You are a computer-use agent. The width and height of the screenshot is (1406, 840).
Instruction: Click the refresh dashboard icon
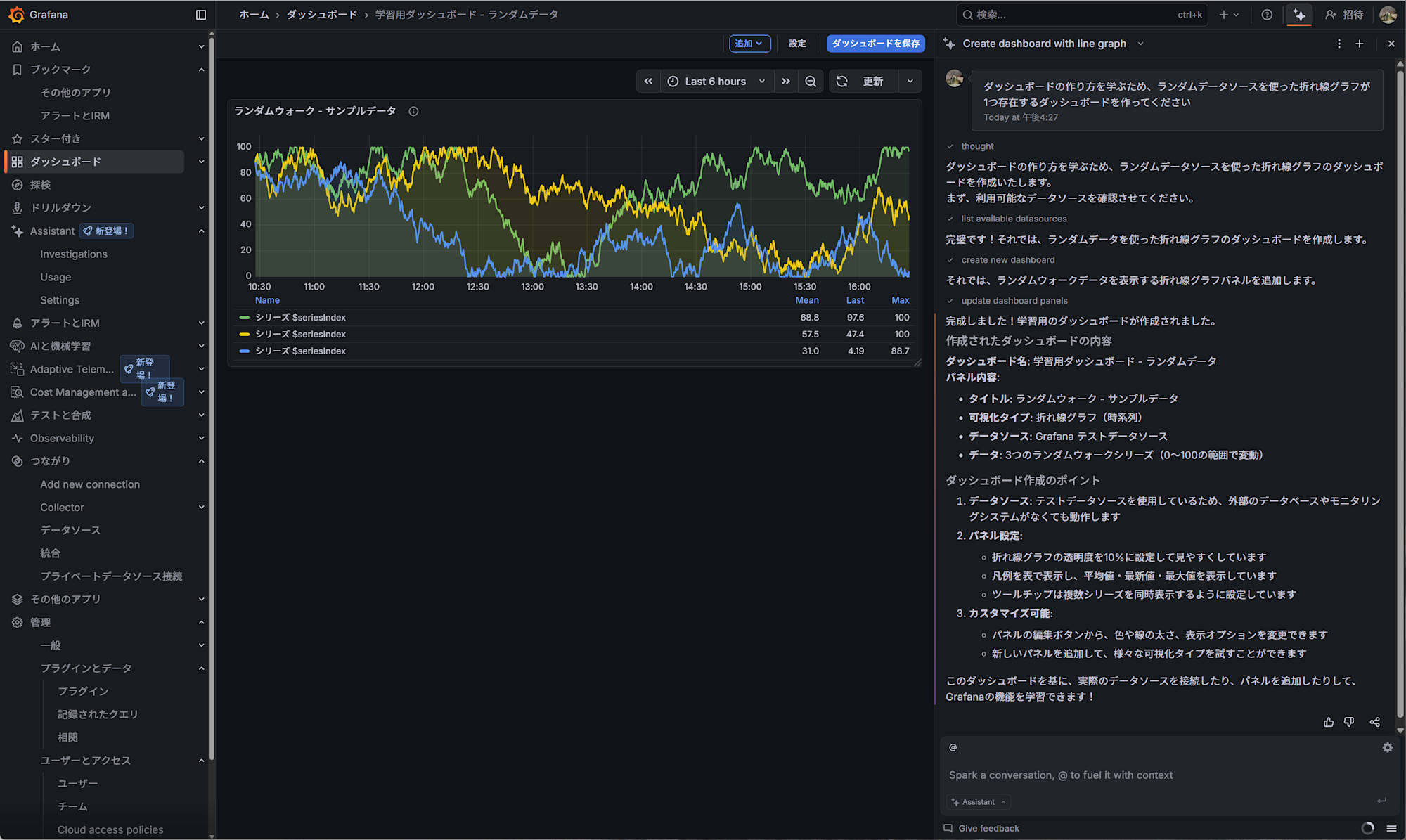click(842, 82)
